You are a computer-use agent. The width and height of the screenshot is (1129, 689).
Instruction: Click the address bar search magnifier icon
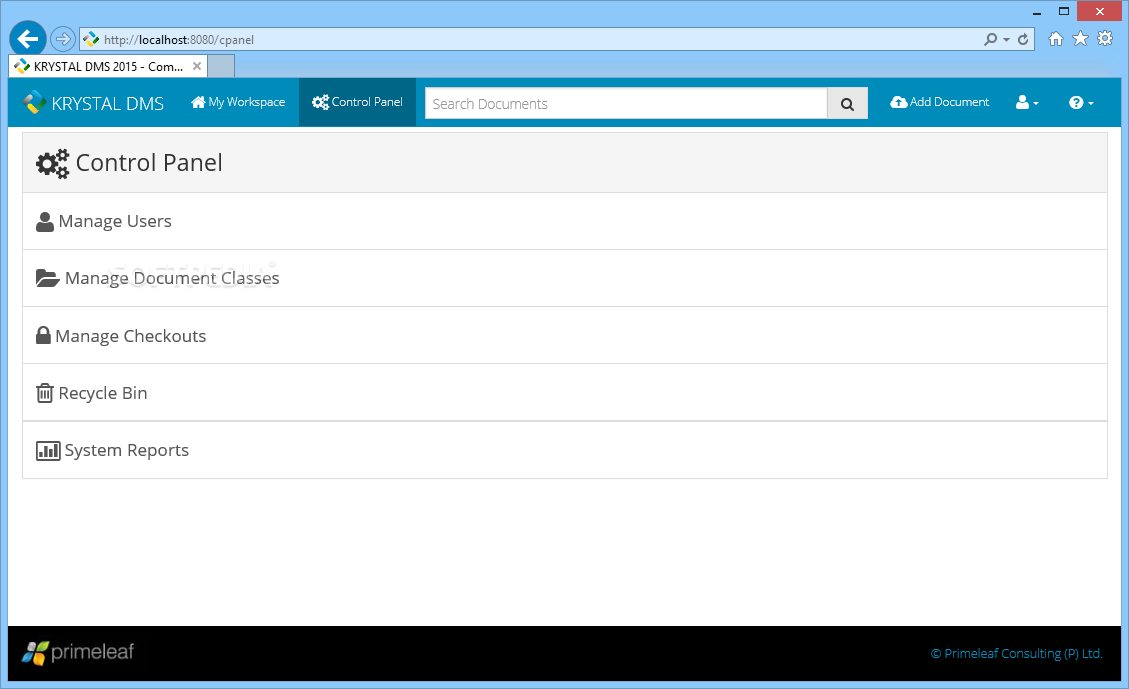click(x=991, y=40)
